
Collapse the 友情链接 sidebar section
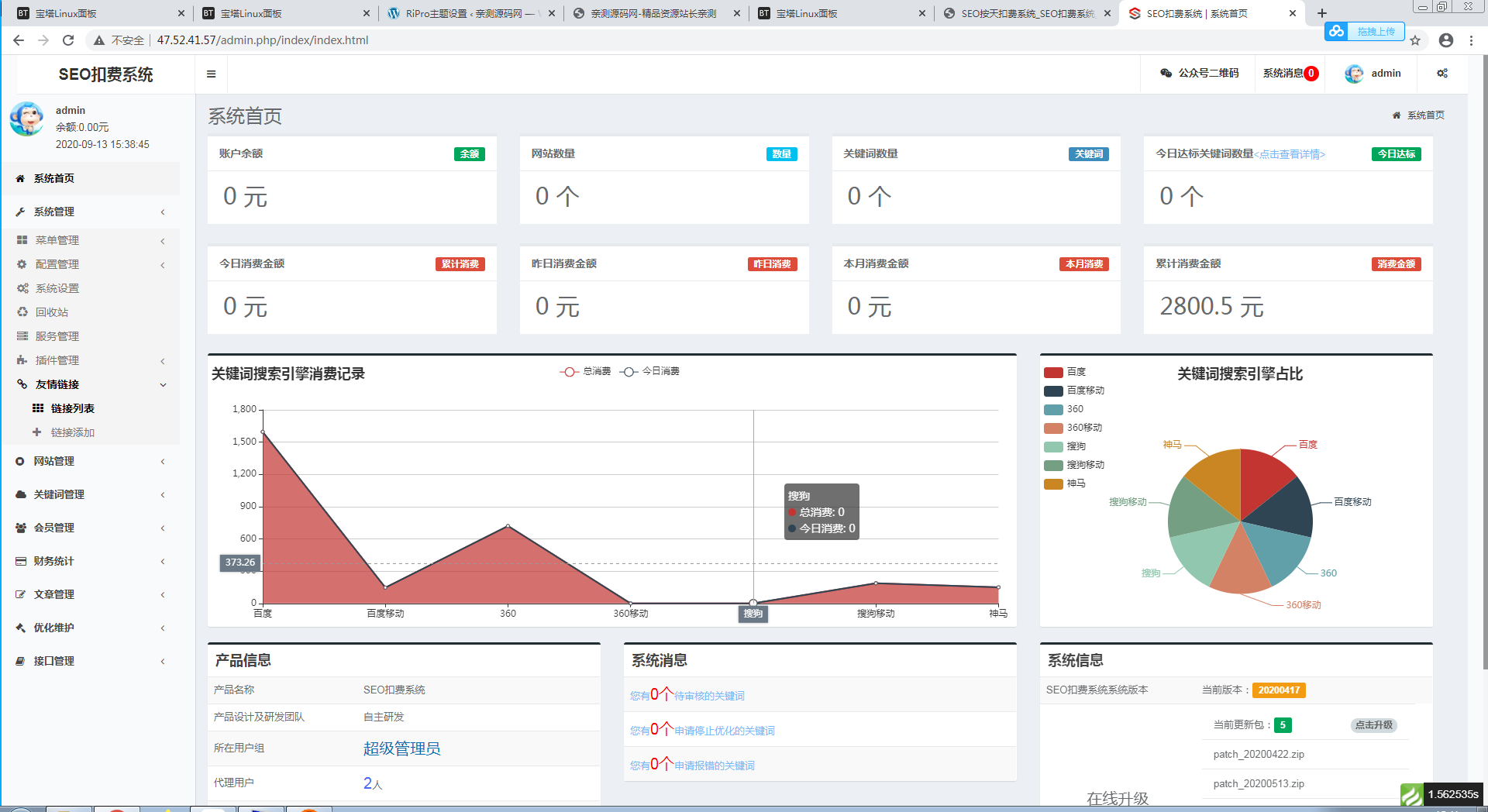90,384
